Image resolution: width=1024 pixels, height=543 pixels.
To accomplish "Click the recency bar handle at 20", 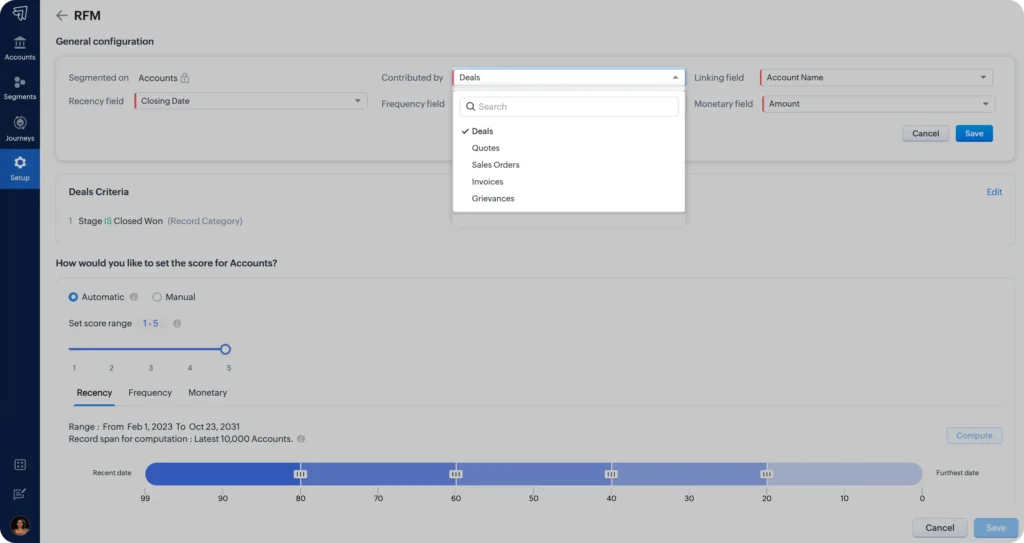I will coord(767,474).
